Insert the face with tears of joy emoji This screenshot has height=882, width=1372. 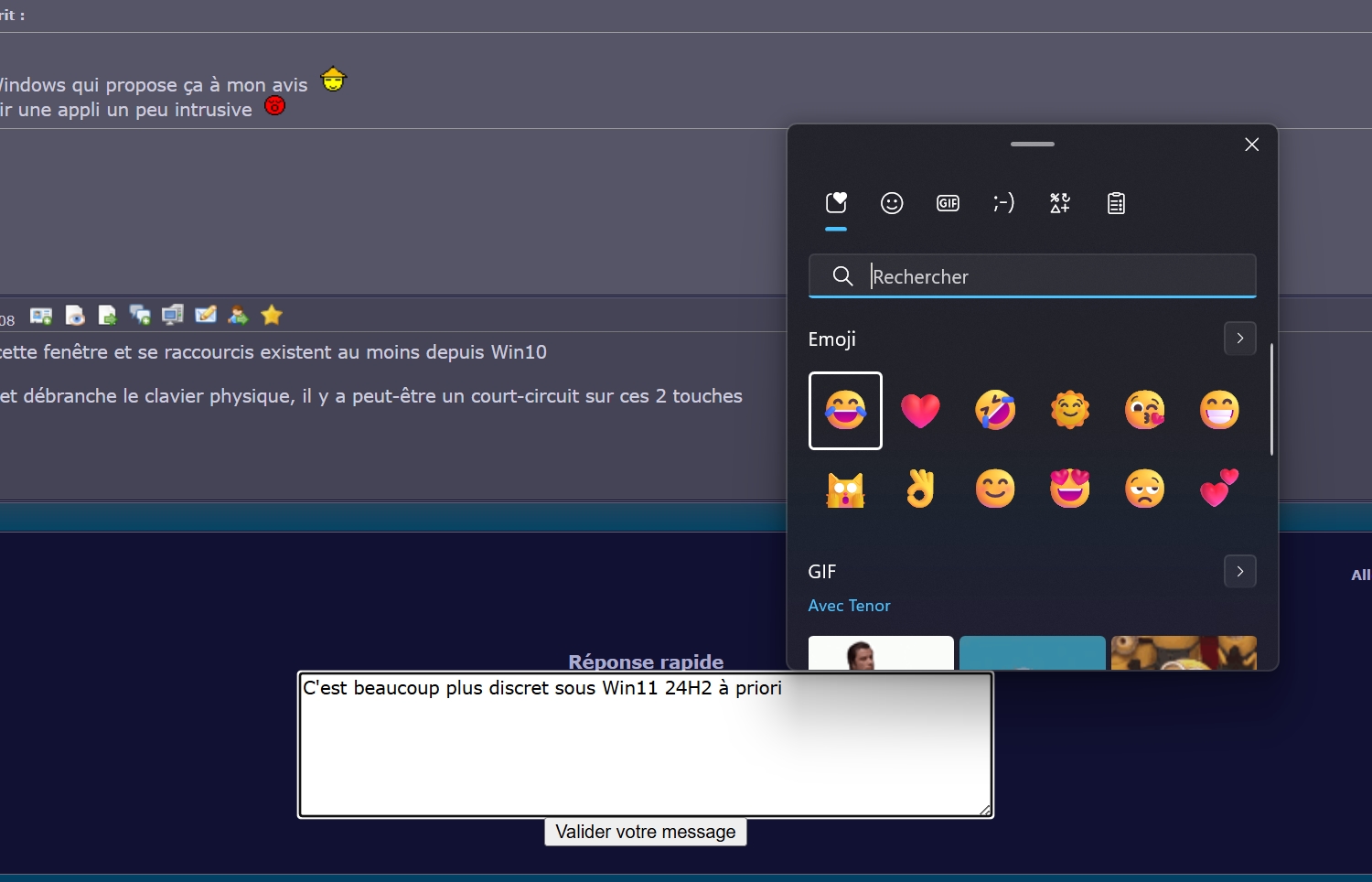pyautogui.click(x=845, y=411)
